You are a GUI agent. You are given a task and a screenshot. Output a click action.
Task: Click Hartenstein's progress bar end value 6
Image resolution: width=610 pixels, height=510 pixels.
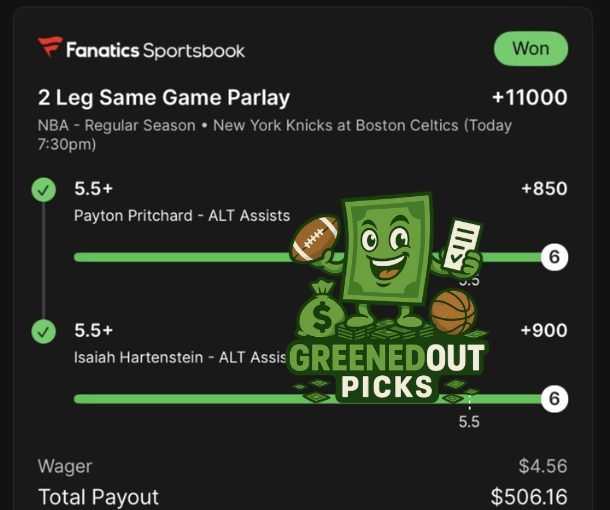coord(555,399)
